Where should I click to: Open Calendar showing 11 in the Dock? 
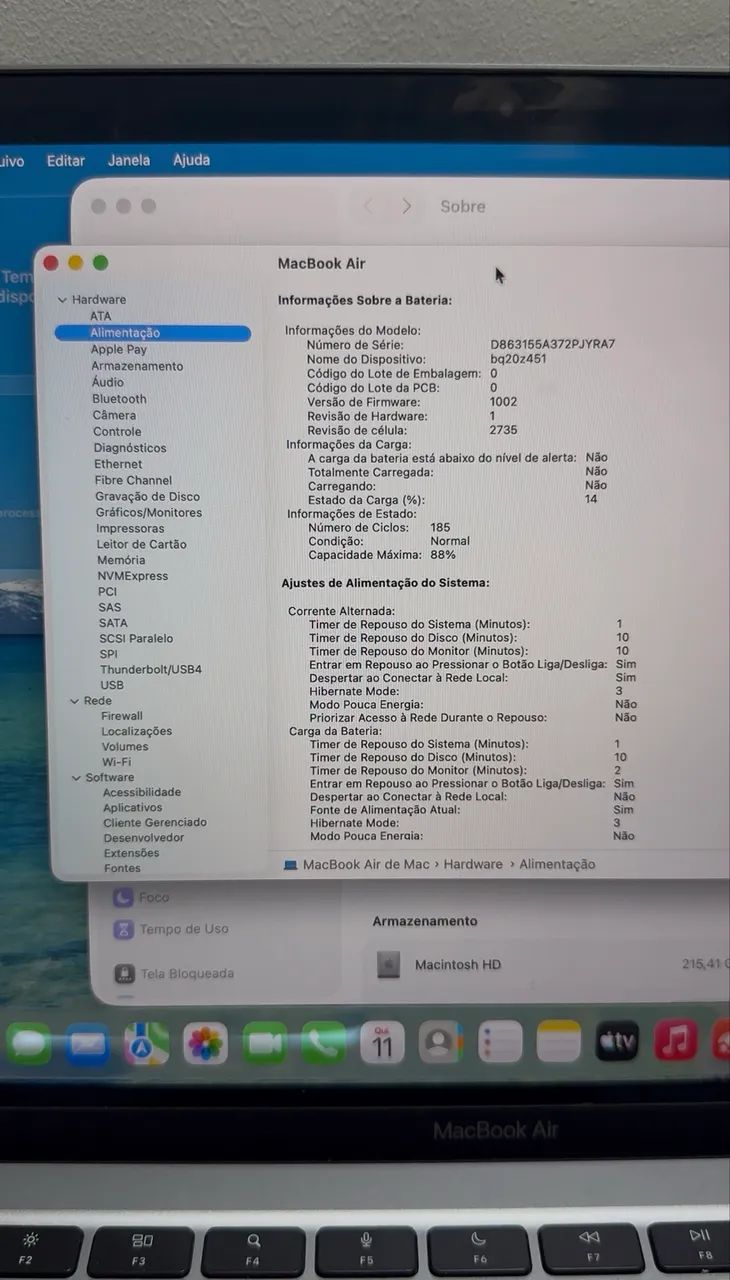pos(382,1042)
